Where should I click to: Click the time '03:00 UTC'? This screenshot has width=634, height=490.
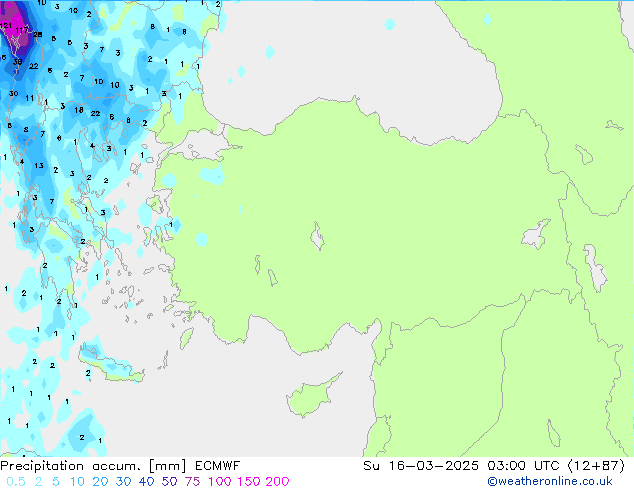point(525,466)
